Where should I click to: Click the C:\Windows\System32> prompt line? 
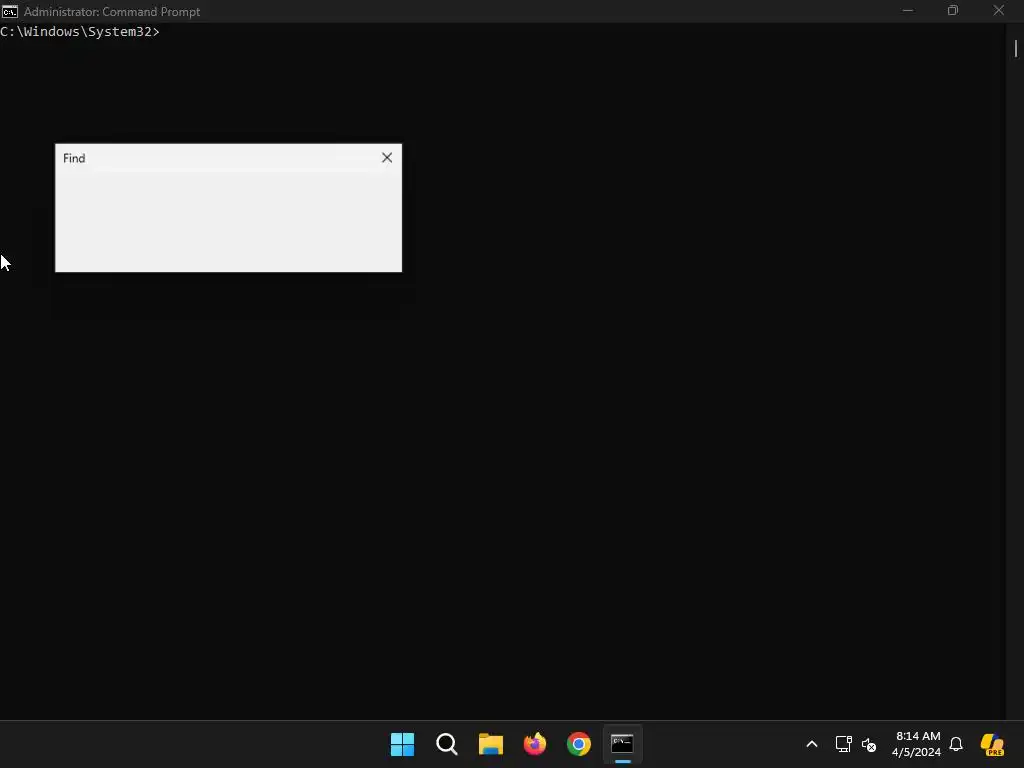pos(80,31)
